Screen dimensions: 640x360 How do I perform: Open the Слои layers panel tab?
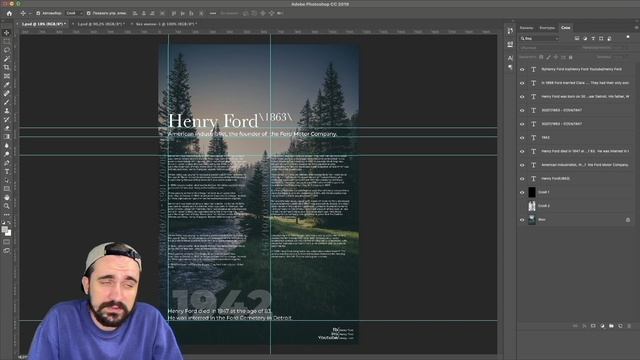coord(565,28)
